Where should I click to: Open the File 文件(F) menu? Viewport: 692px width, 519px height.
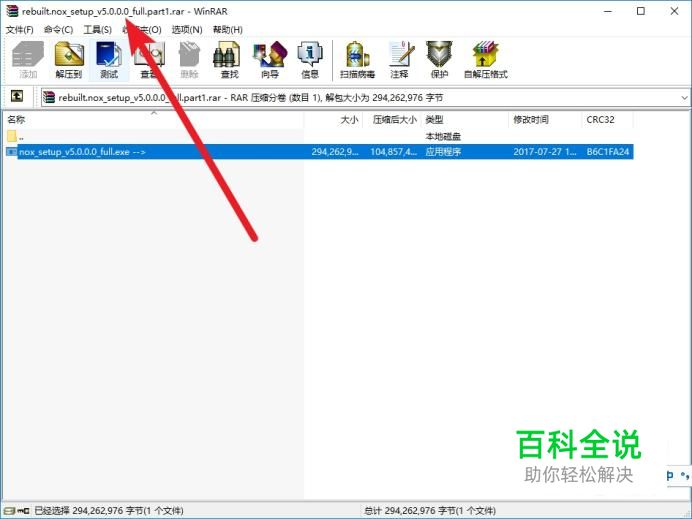pyautogui.click(x=19, y=30)
